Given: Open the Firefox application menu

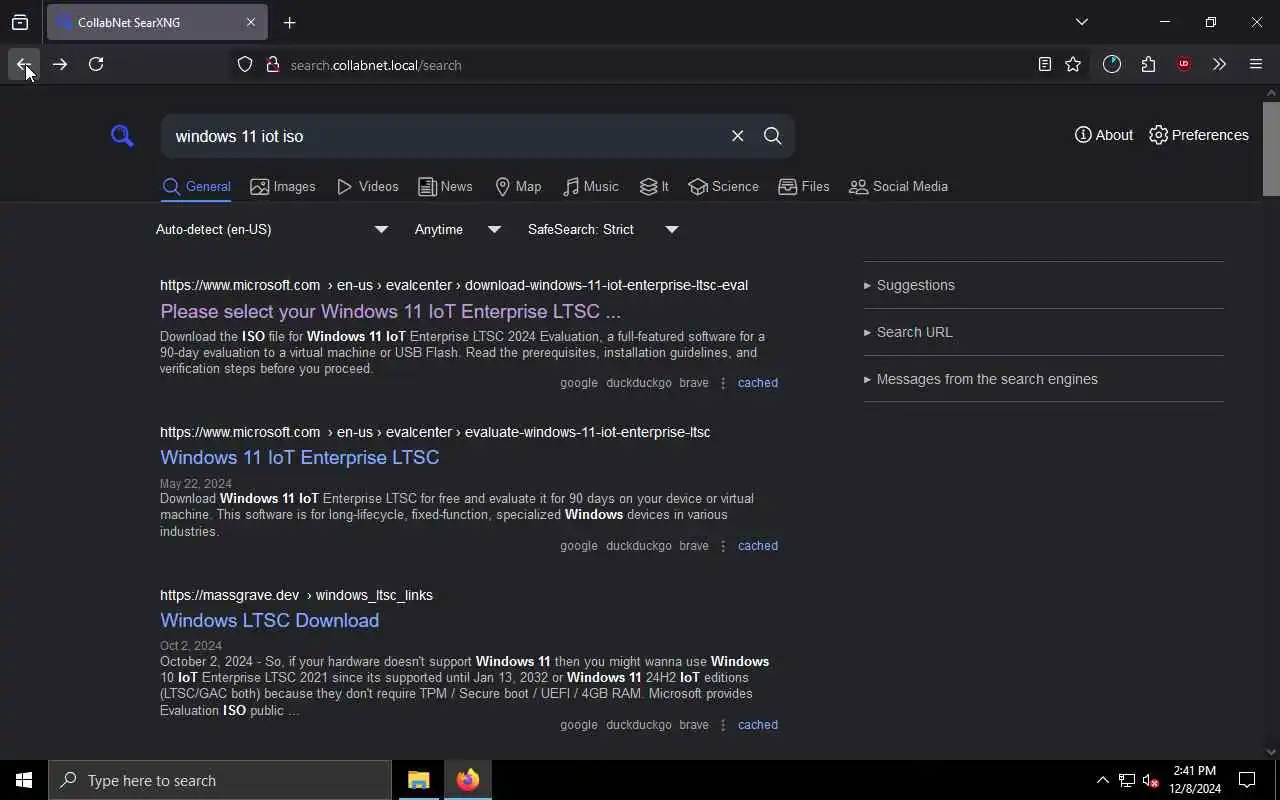Looking at the screenshot, I should 1256,64.
